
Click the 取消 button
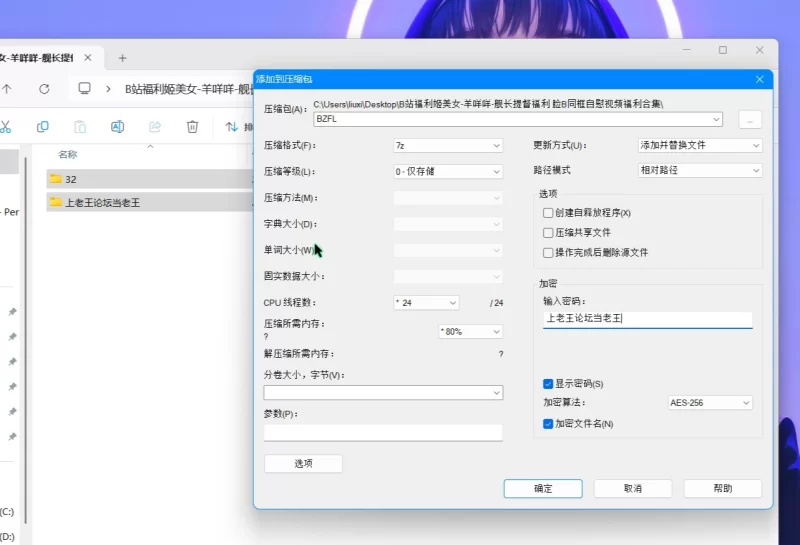(x=633, y=488)
